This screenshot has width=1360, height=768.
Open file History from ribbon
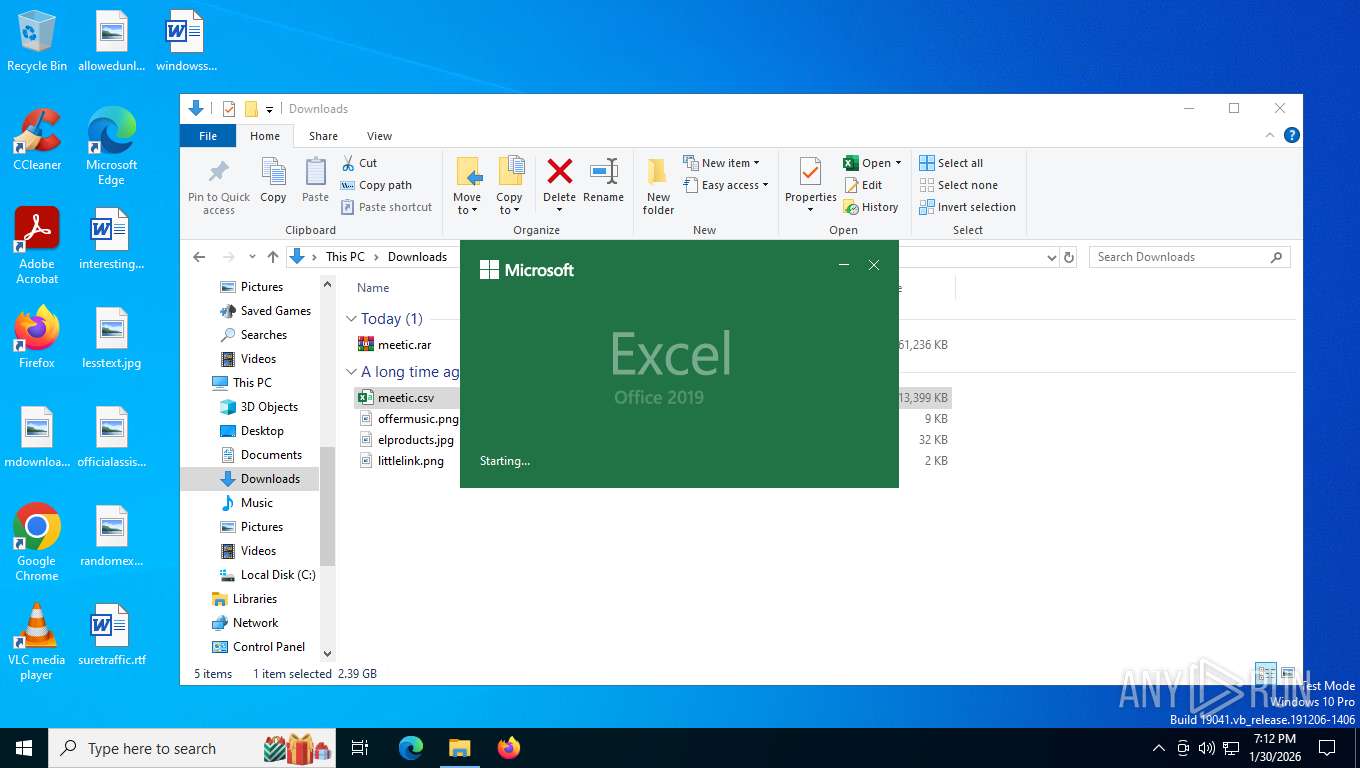click(x=871, y=207)
